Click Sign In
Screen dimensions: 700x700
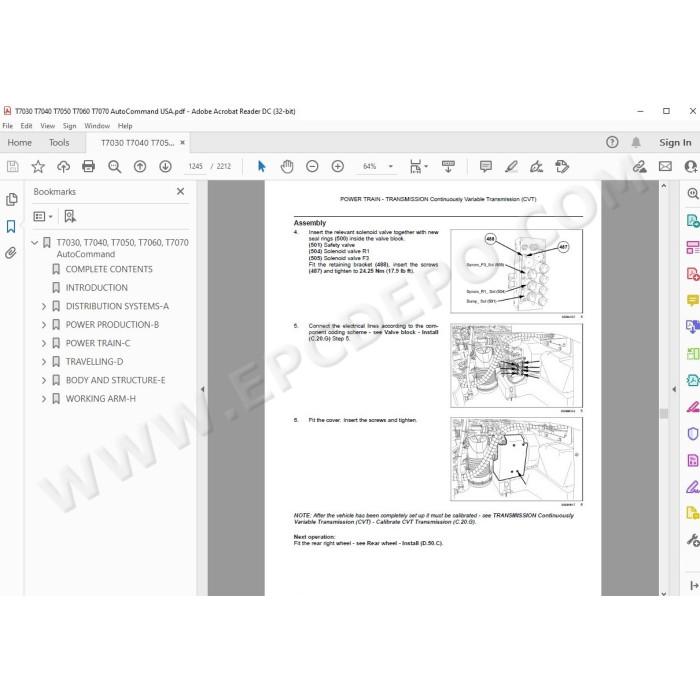tap(675, 142)
